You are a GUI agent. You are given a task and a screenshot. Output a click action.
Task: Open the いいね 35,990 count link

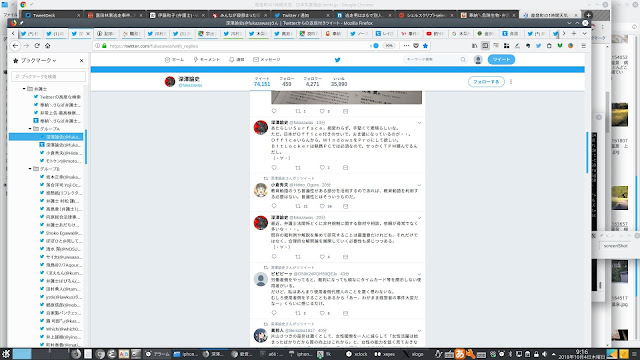coord(339,82)
